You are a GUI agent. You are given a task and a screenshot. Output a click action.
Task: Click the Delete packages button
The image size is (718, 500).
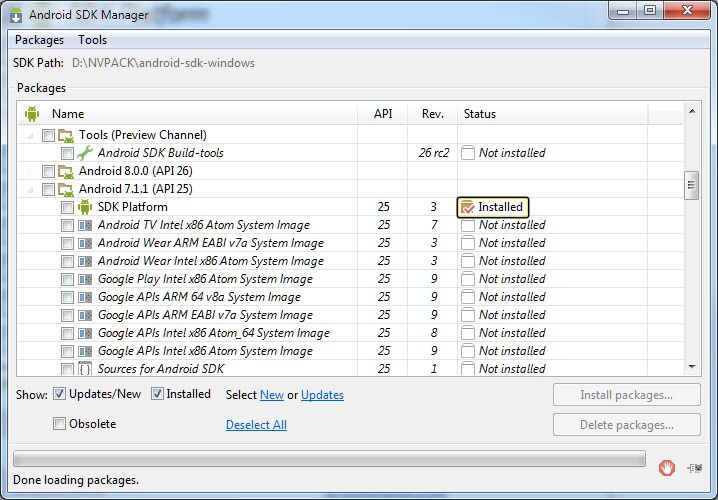[626, 425]
